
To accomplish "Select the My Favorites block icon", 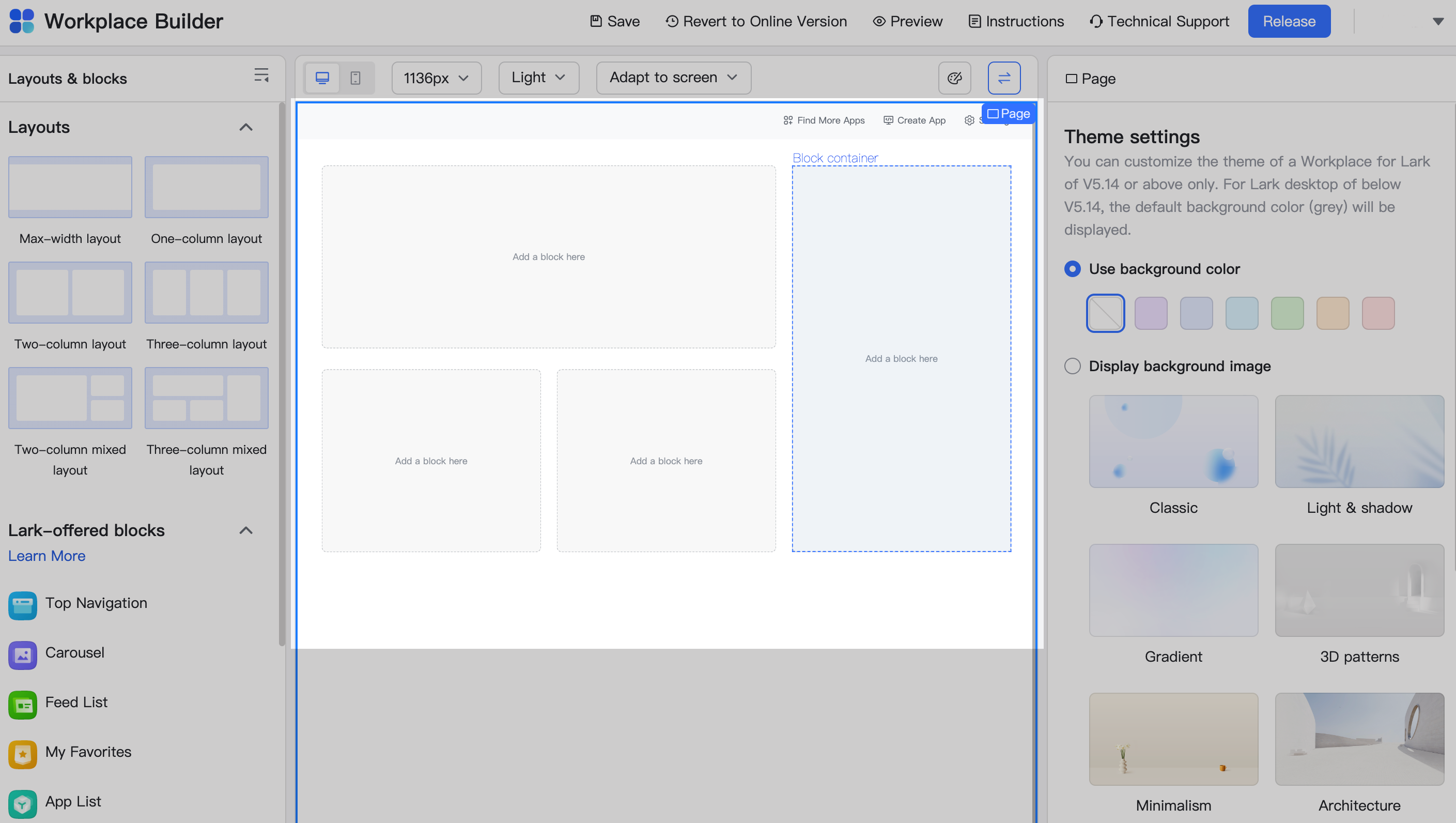I will [23, 754].
